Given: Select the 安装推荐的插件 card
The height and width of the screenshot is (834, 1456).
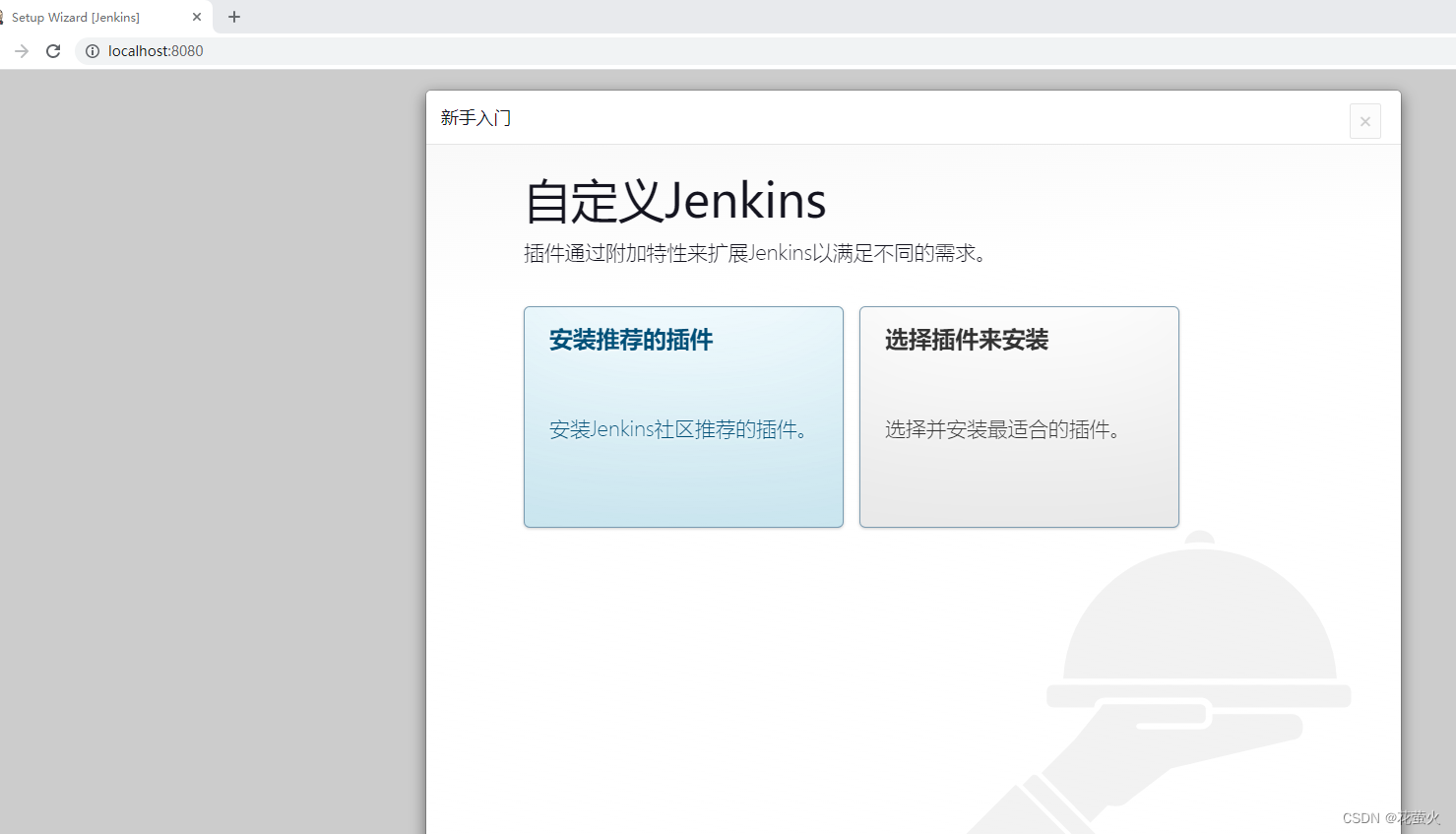Looking at the screenshot, I should 683,417.
